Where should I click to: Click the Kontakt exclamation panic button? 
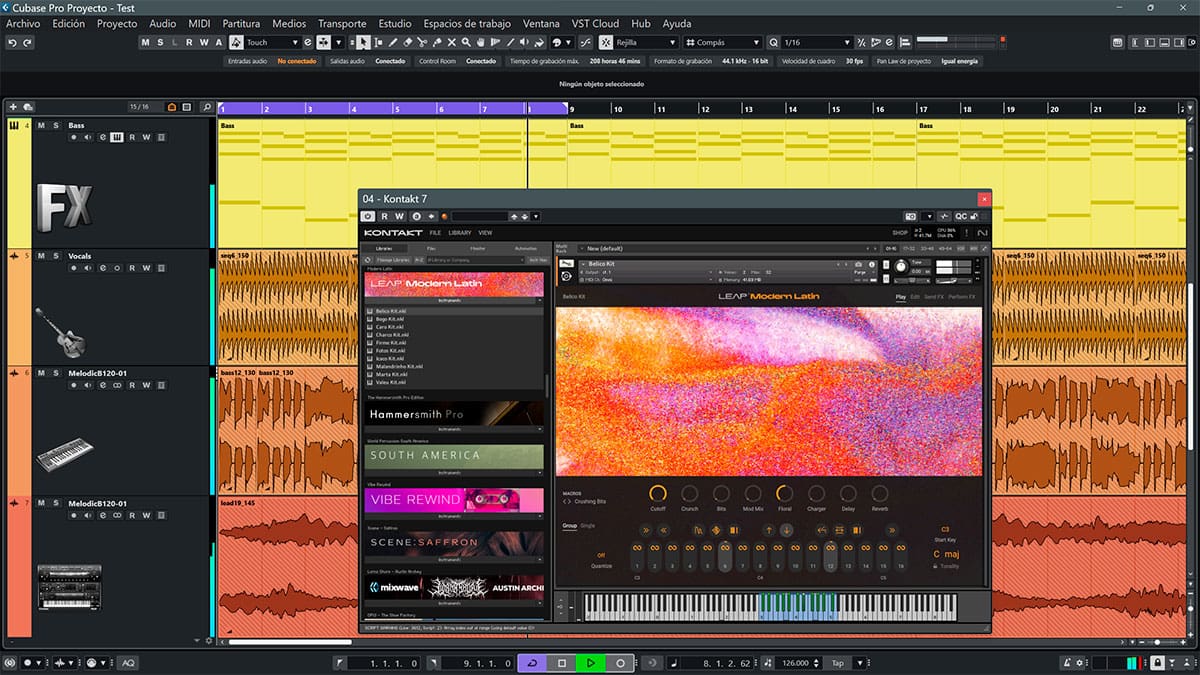967,233
